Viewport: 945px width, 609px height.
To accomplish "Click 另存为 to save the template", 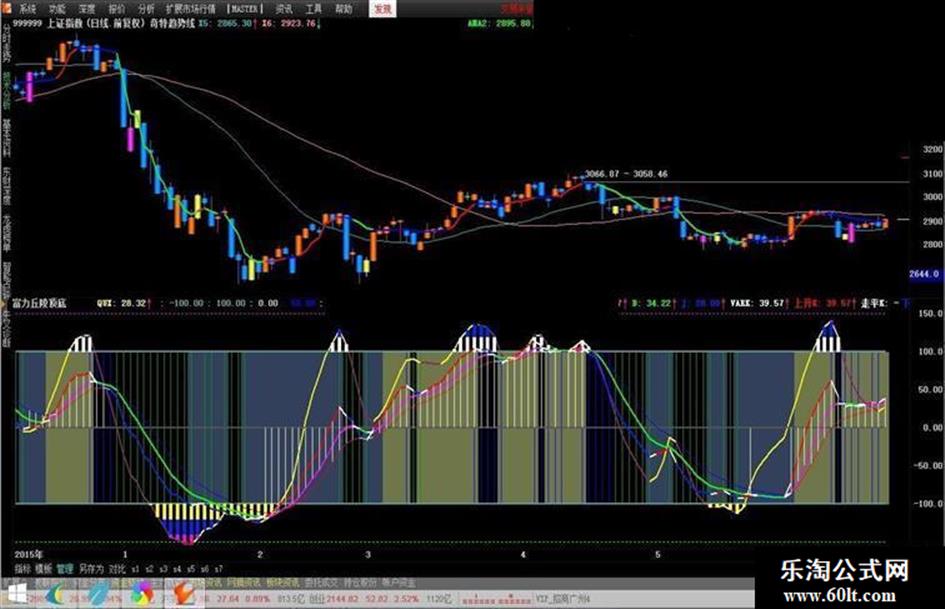I will click(92, 569).
